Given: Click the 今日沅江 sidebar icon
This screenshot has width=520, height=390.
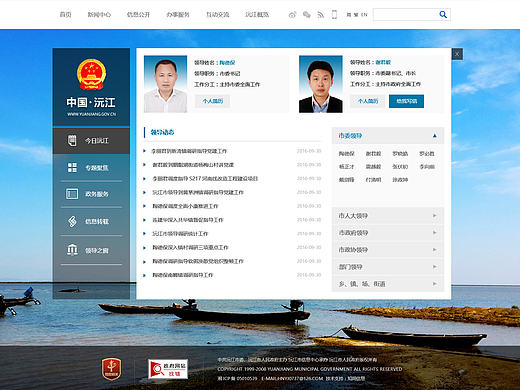Looking at the screenshot, I should click(72, 140).
